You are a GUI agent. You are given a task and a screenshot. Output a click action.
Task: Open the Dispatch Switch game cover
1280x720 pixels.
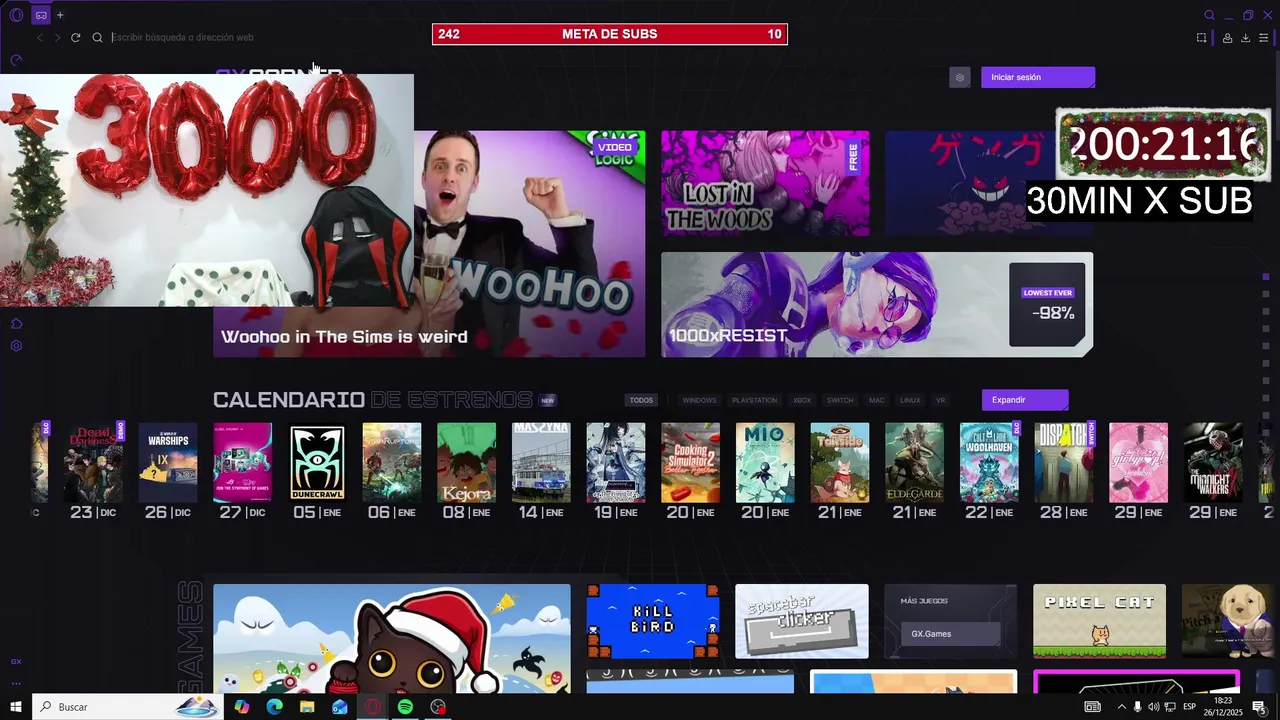pyautogui.click(x=1064, y=462)
